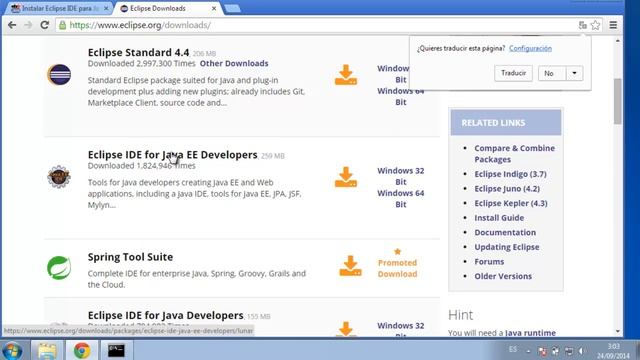
Task: Click the Chrome icon on the taskbar
Action: coord(82,351)
